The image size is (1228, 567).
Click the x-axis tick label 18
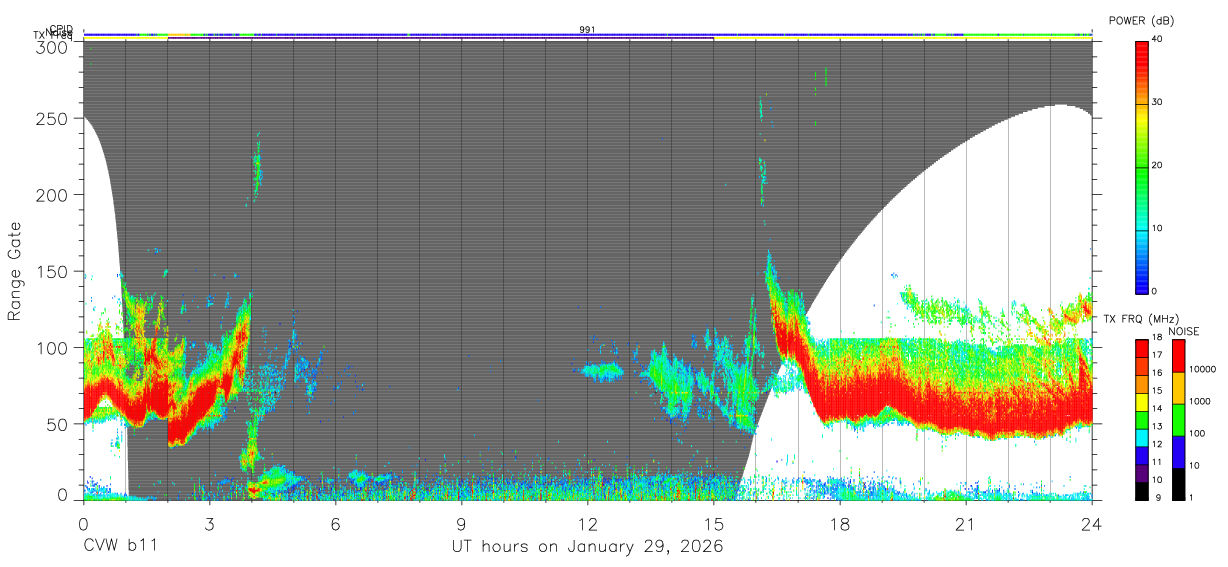click(x=839, y=523)
